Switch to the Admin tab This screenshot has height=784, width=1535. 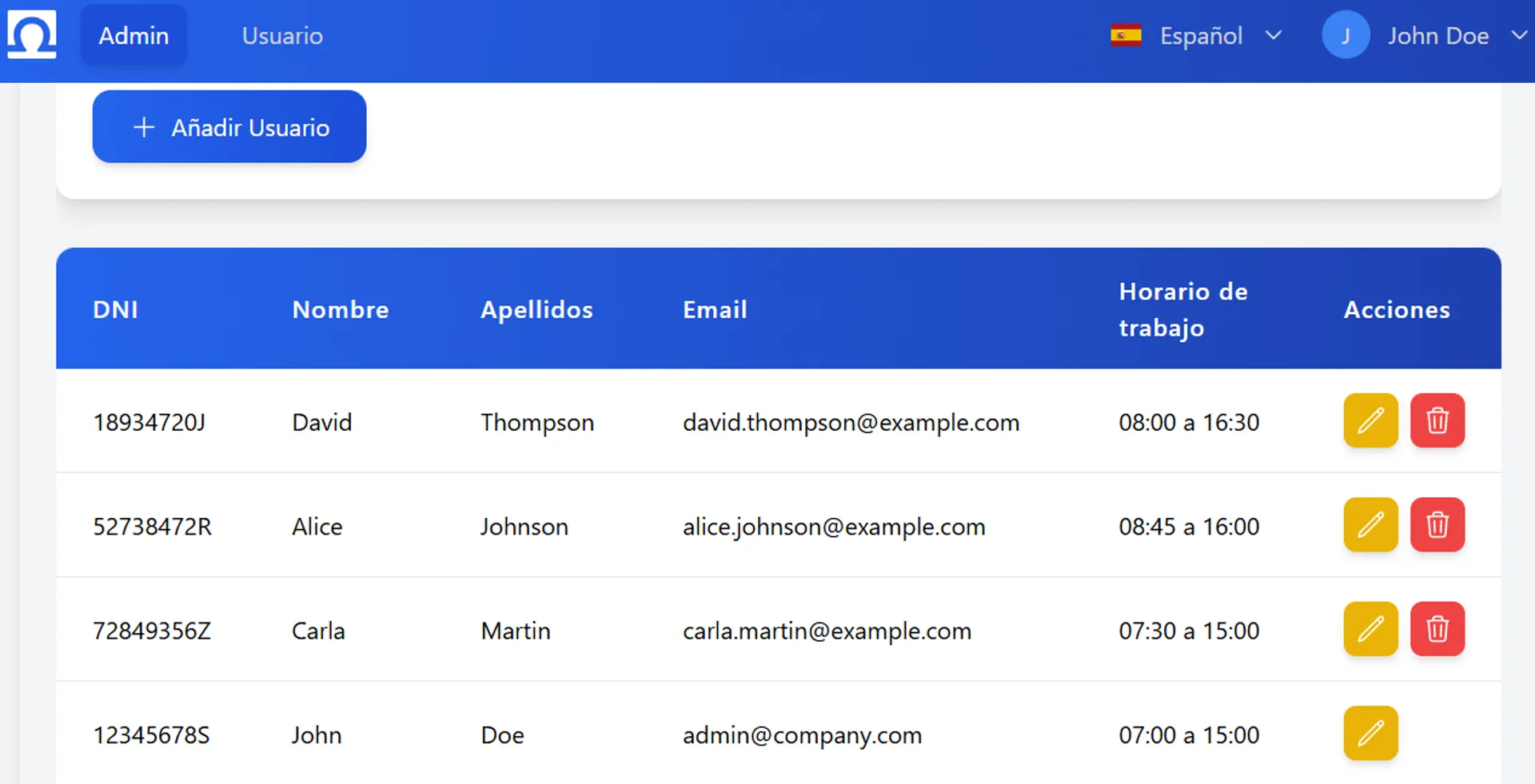[134, 36]
